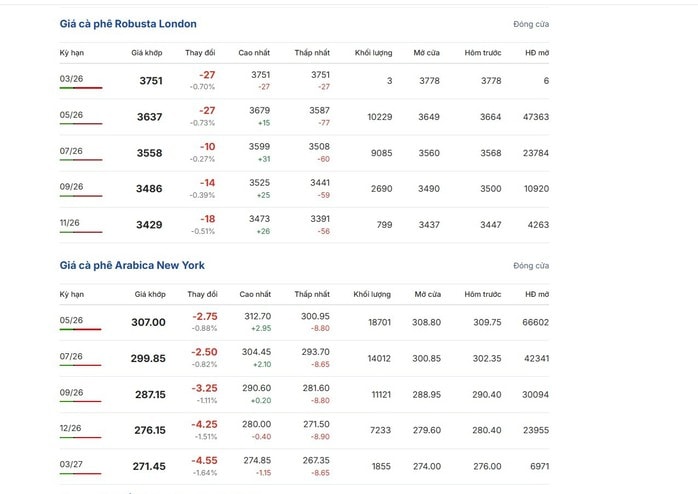Select the Robusta 03/26 contract term
698x494 pixels.
point(71,78)
